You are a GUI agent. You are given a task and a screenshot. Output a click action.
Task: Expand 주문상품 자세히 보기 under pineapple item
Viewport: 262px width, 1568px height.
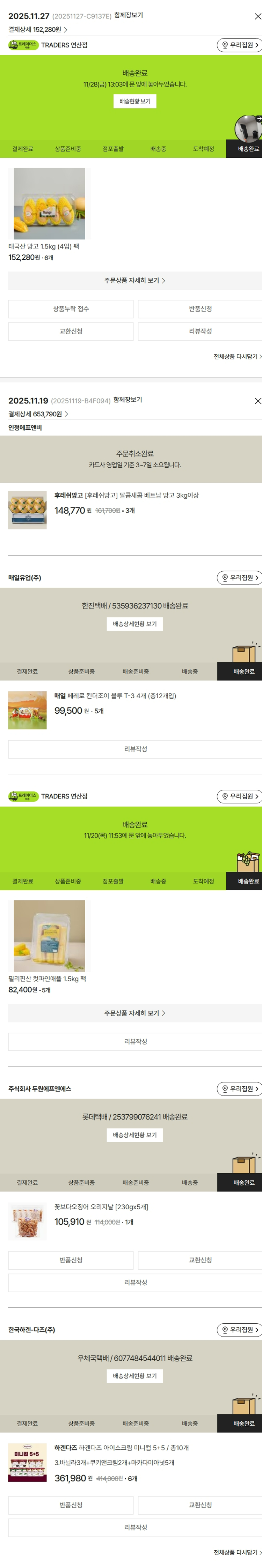134,1013
